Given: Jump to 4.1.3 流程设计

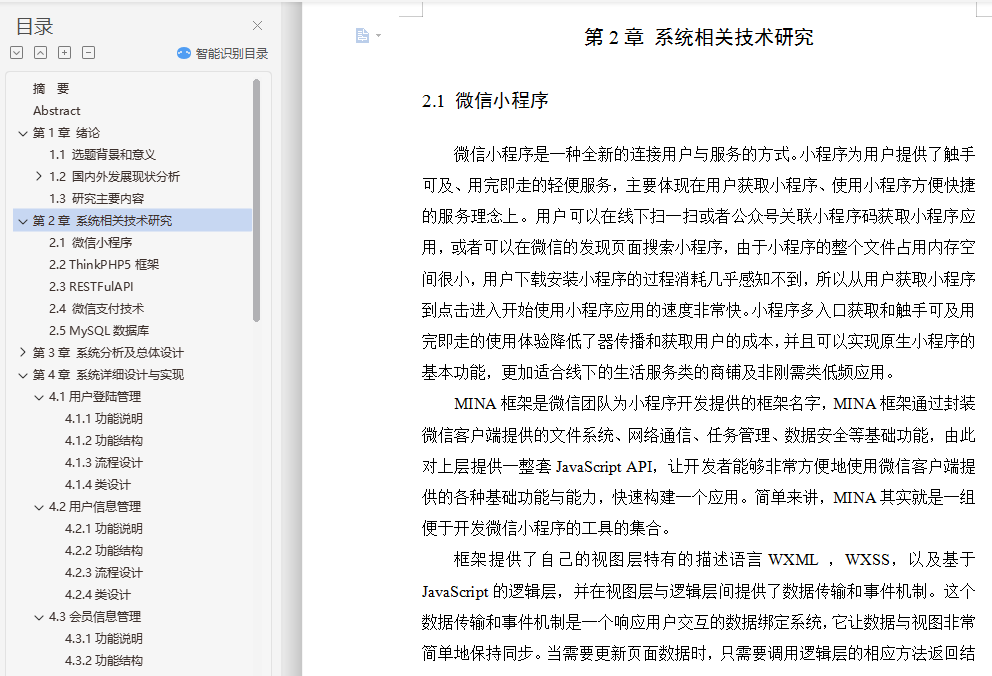Looking at the screenshot, I should coord(104,463).
